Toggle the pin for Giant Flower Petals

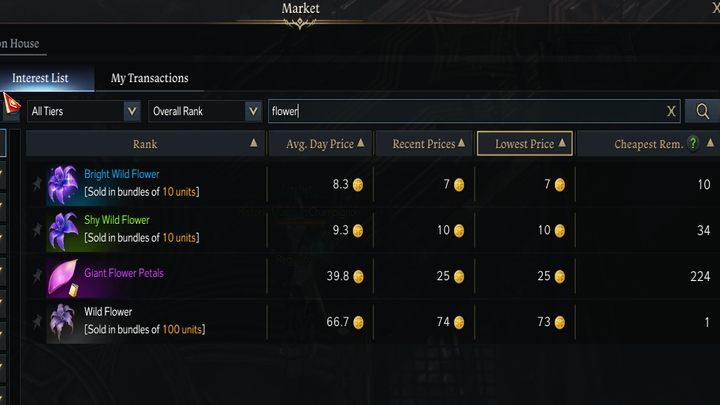[37, 275]
